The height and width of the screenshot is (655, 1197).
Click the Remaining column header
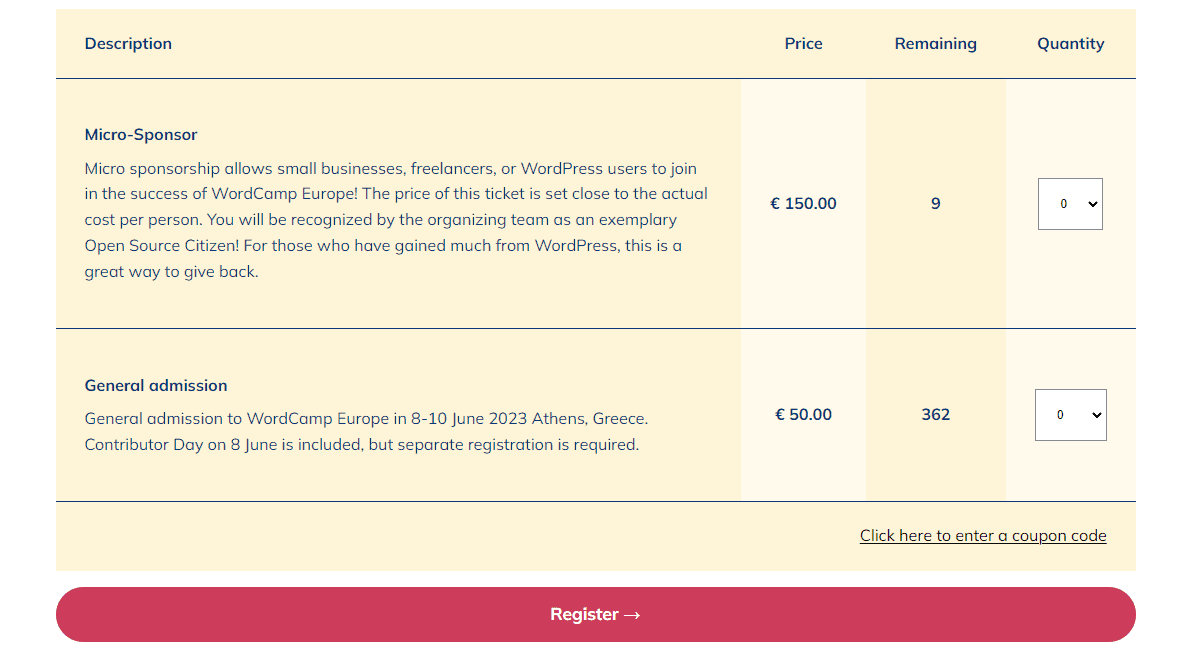tap(935, 44)
